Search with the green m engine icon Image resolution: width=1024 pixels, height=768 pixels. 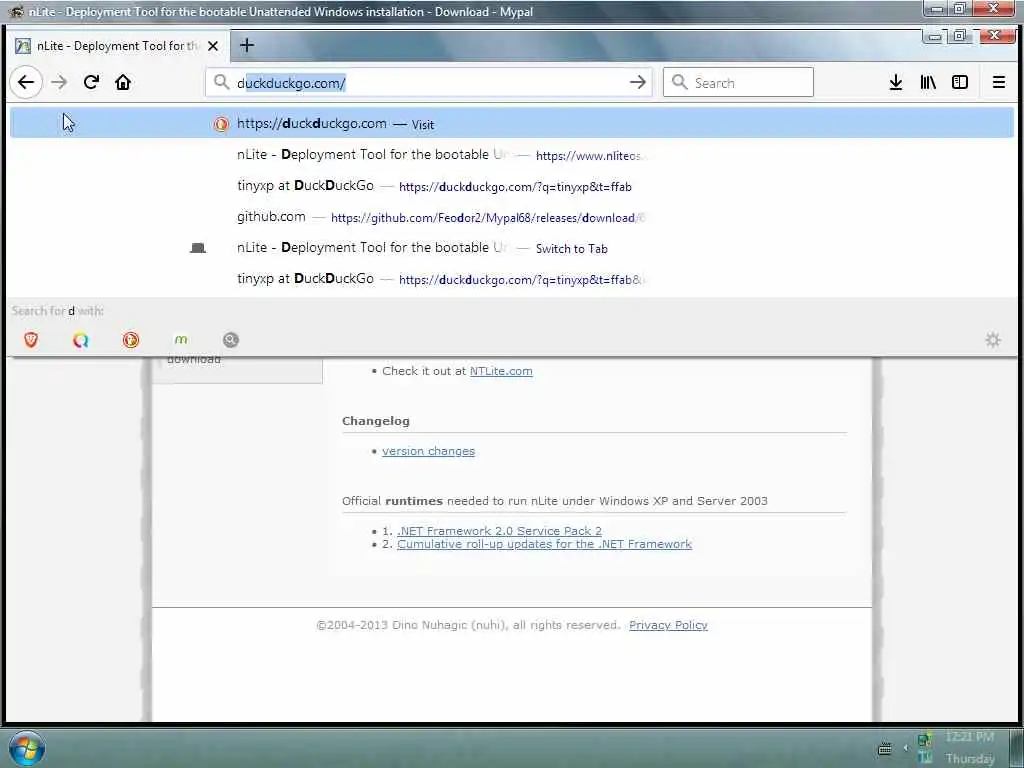(x=181, y=340)
